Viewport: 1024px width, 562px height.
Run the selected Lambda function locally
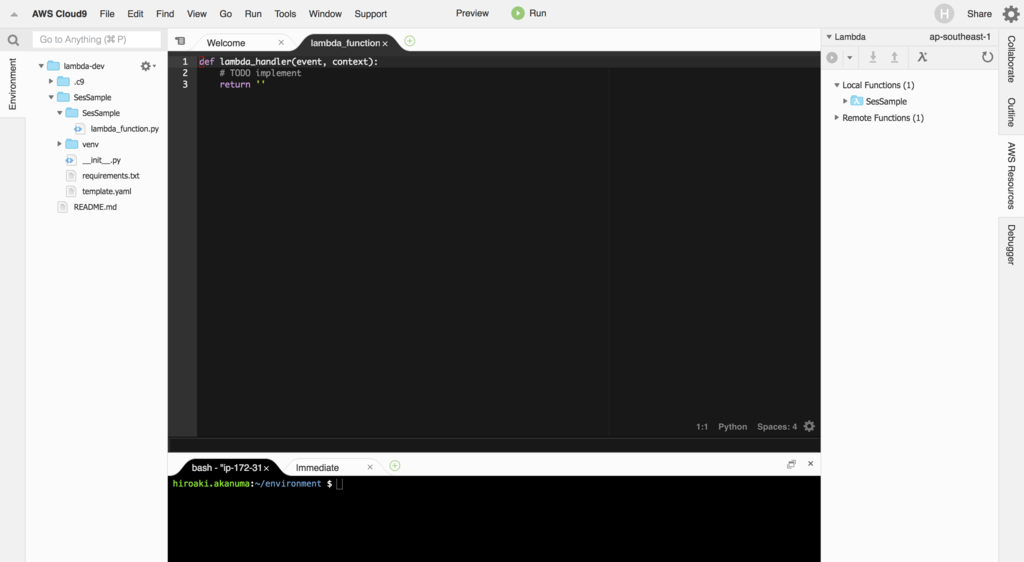tap(832, 57)
